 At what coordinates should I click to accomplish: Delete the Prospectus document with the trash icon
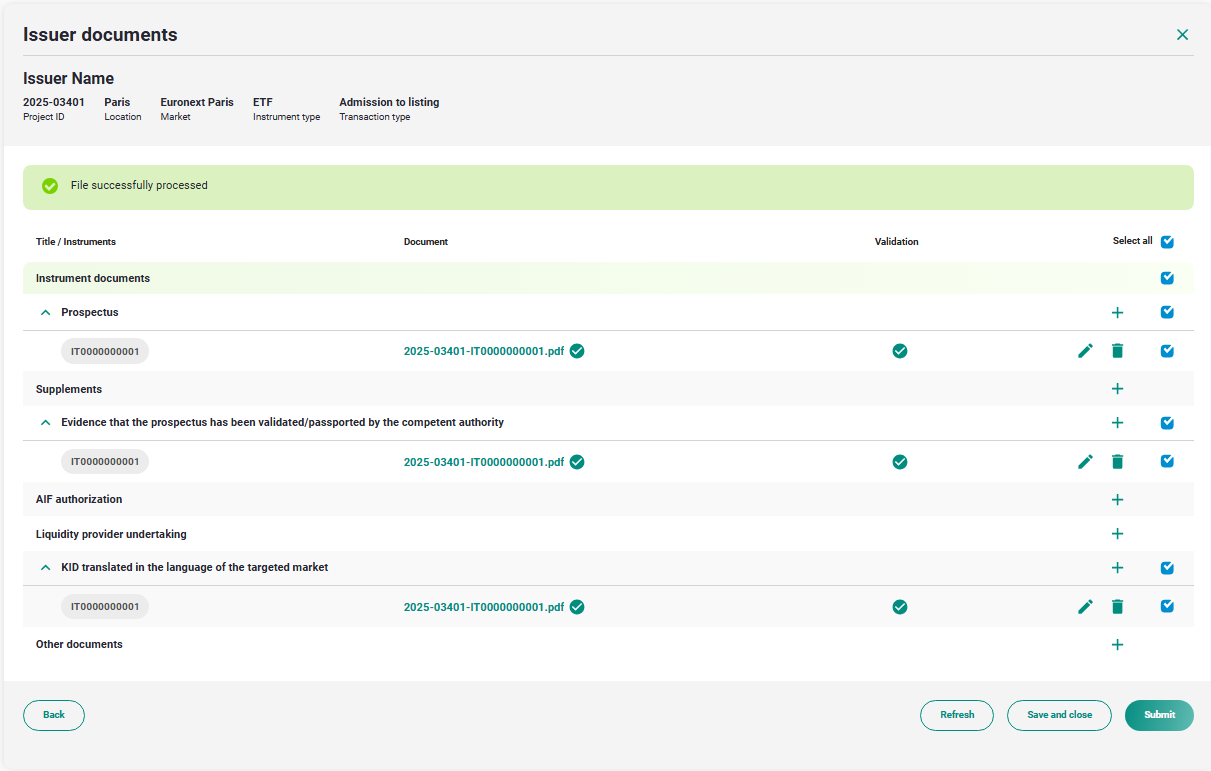tap(1117, 351)
